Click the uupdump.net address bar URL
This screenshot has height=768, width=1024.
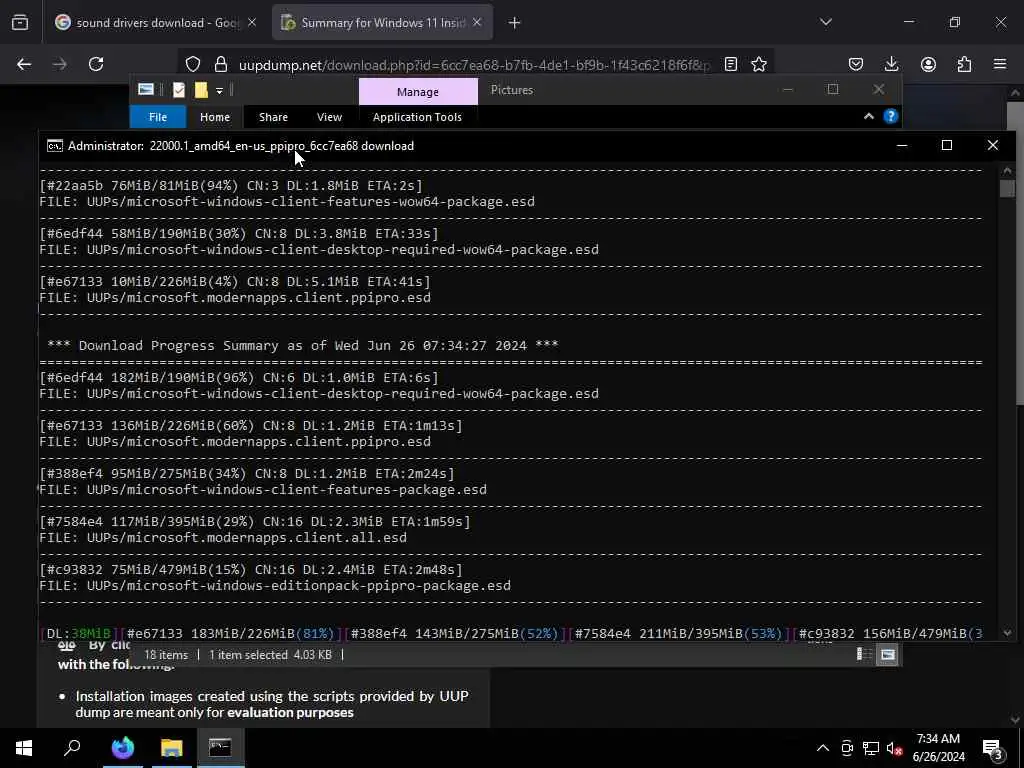474,65
